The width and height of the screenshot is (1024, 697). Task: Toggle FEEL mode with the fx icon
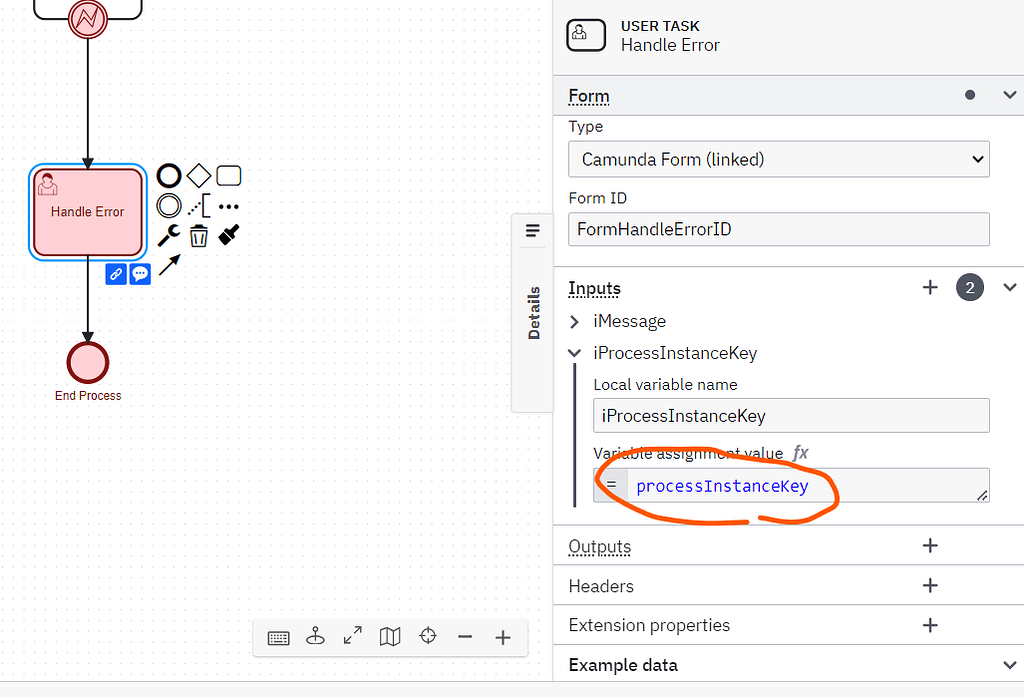[x=800, y=452]
